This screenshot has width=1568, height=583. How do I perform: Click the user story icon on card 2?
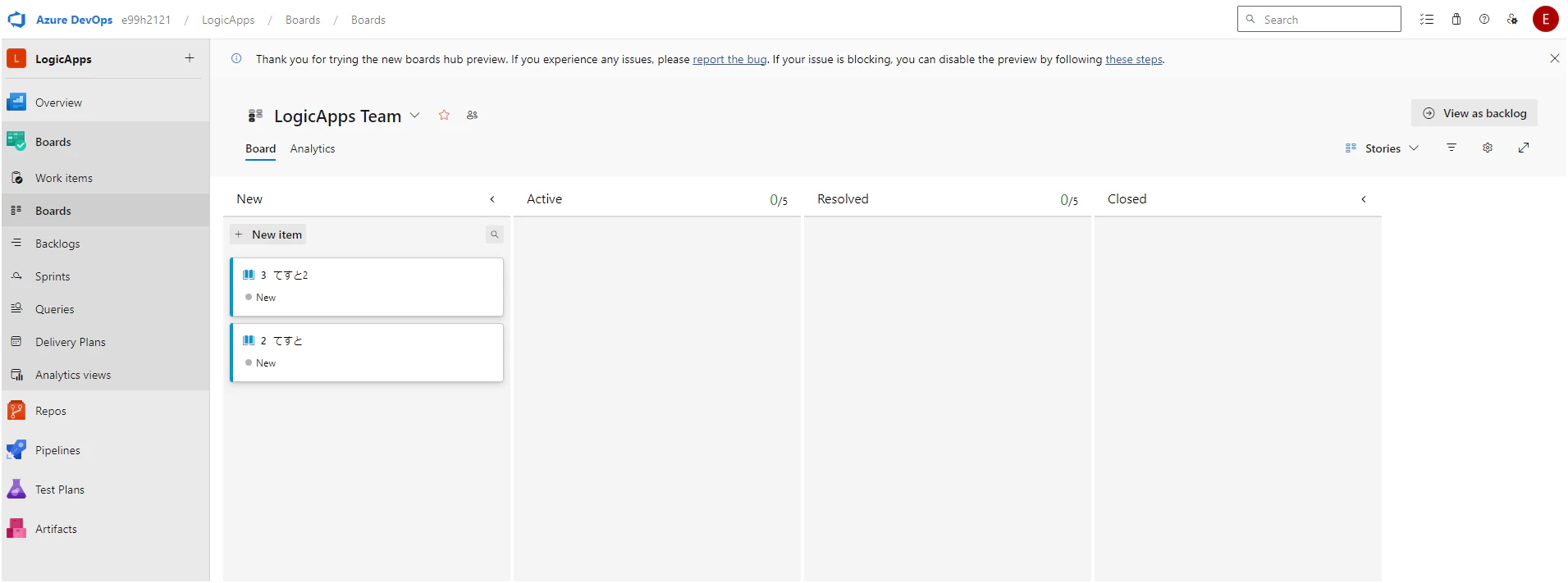(249, 340)
